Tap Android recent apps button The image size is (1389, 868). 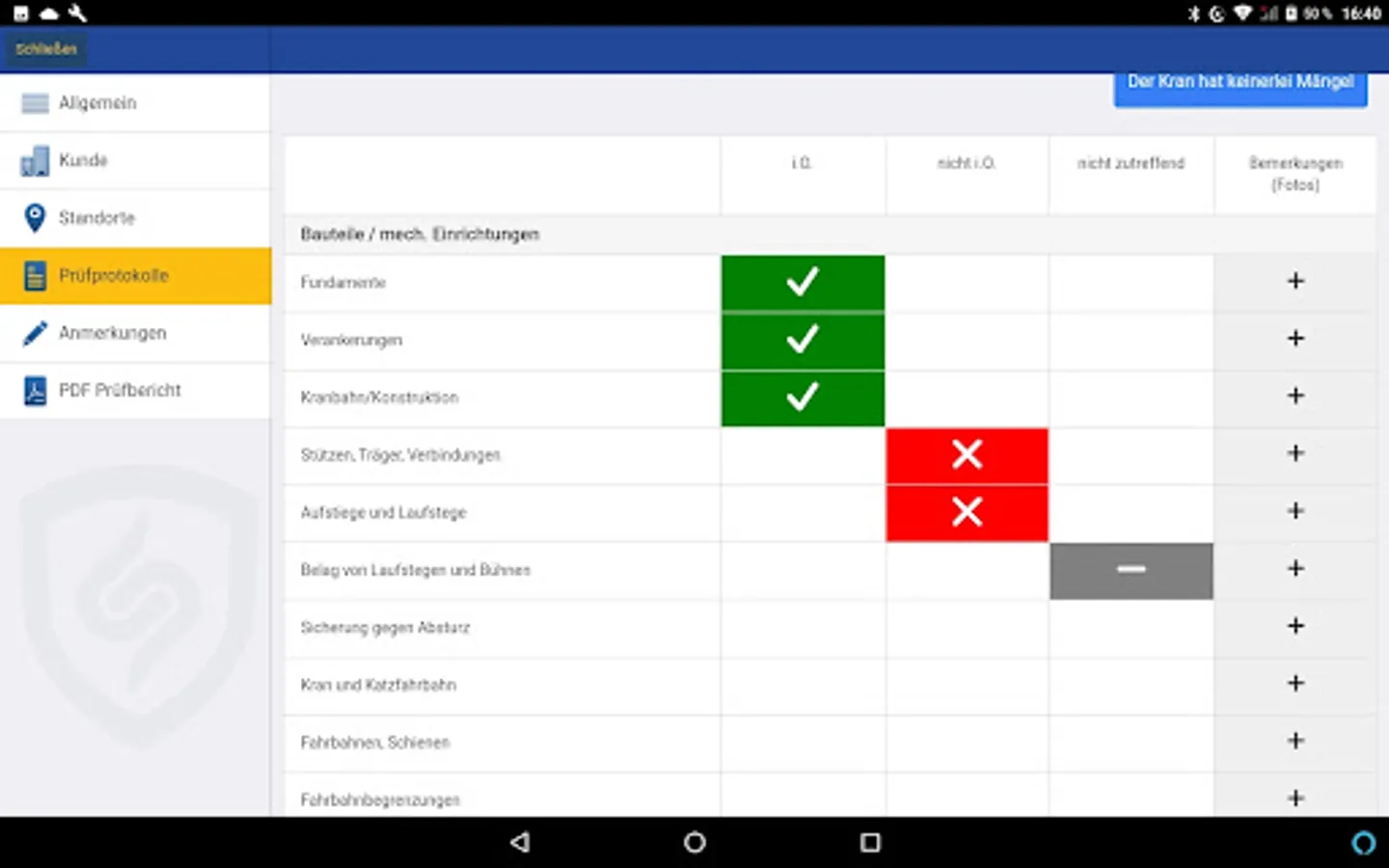pyautogui.click(x=870, y=842)
